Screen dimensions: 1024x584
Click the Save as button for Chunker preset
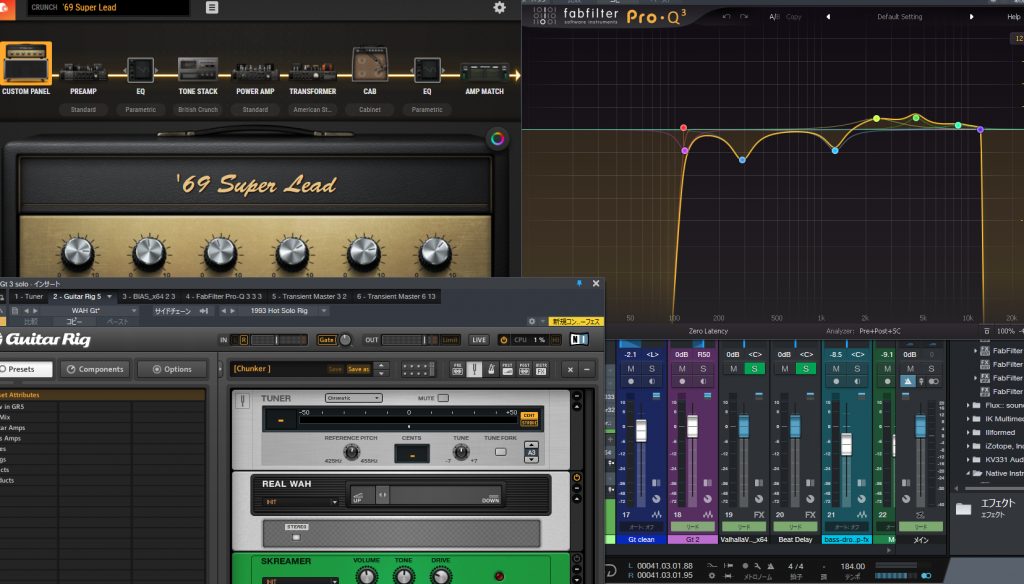coord(358,369)
